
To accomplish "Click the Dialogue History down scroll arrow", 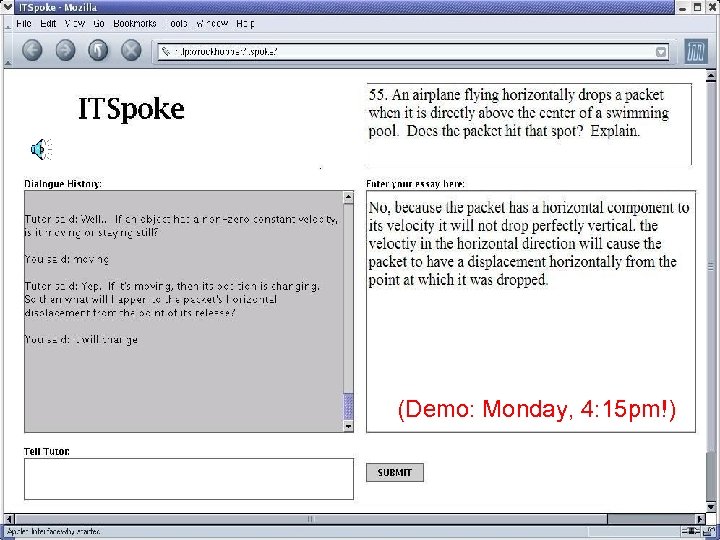I will [348, 426].
